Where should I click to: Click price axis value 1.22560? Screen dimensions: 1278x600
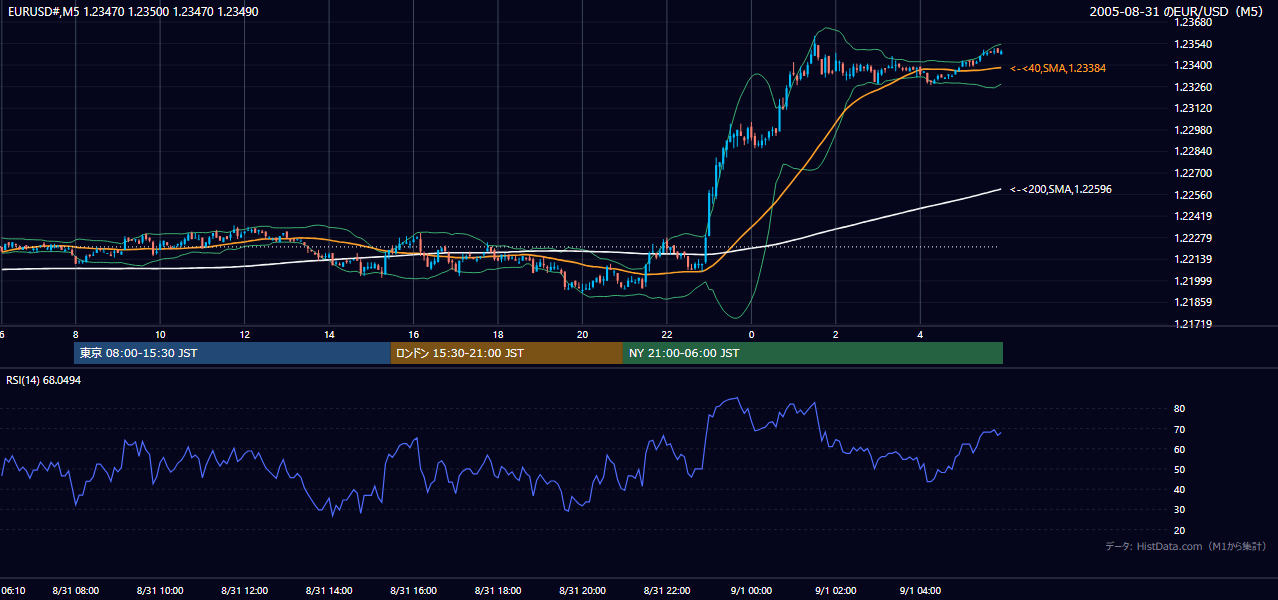pyautogui.click(x=1192, y=195)
